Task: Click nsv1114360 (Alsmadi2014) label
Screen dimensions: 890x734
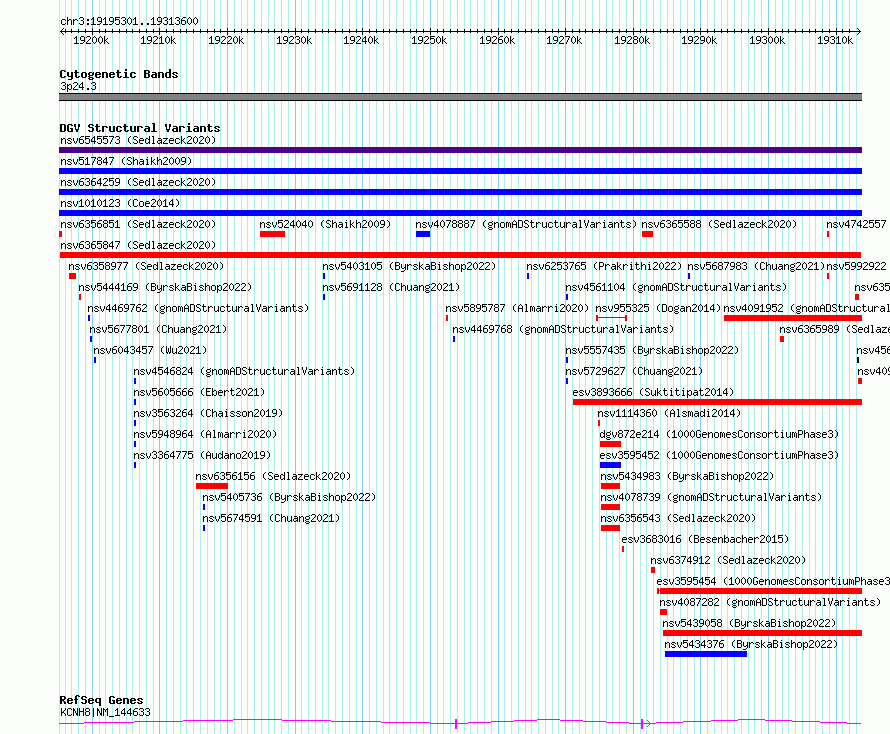Action: (x=669, y=413)
